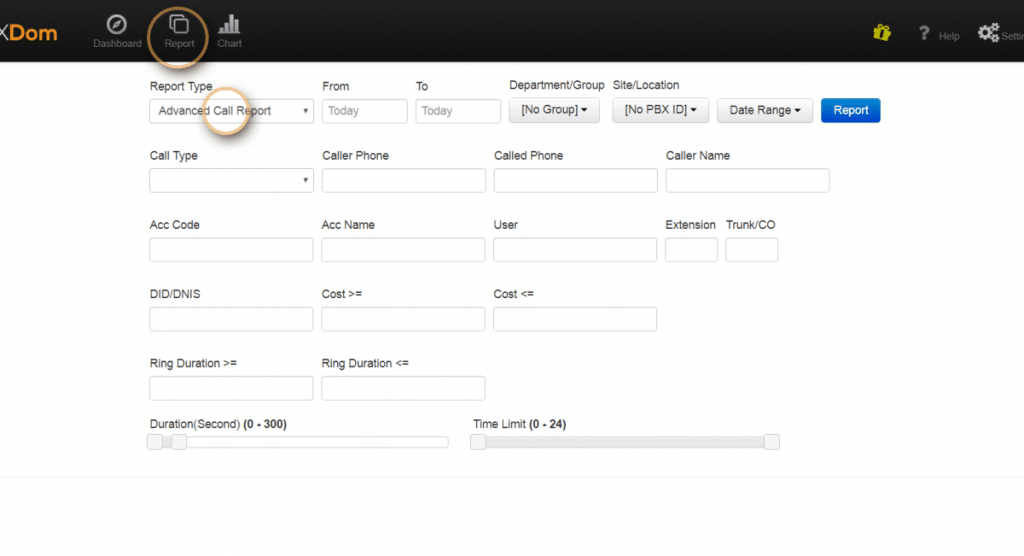This screenshot has width=1024, height=556.
Task: Click the Report icon in navbar
Action: tap(179, 25)
